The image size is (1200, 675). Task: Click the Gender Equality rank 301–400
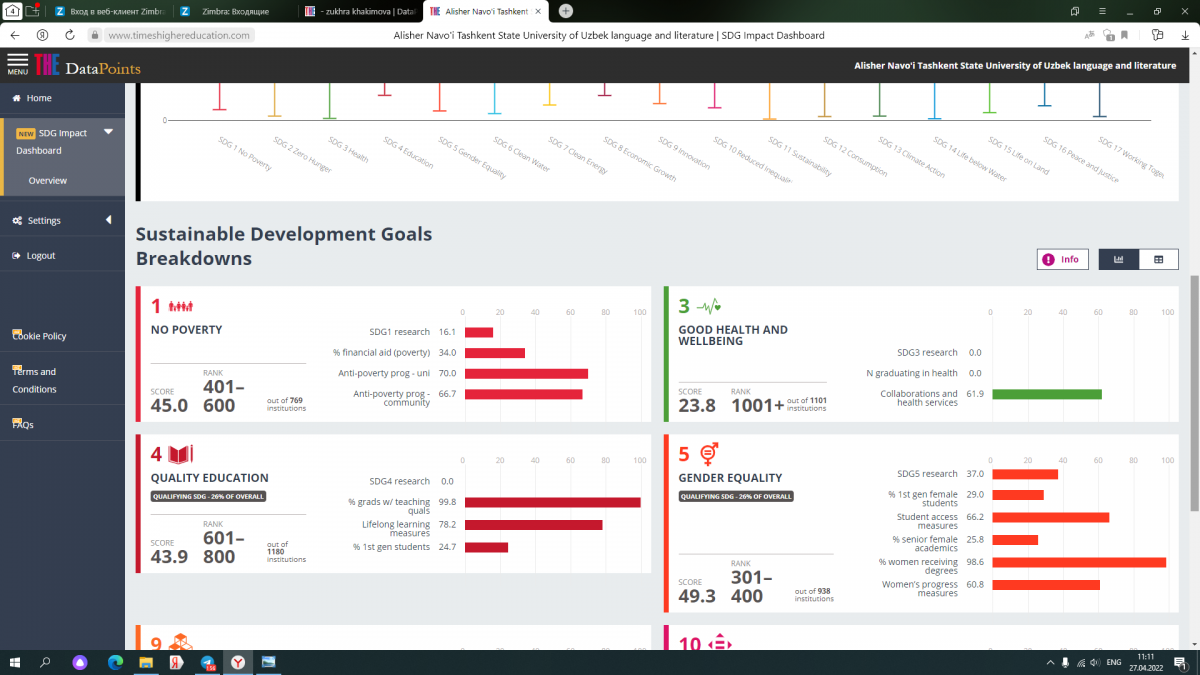pyautogui.click(x=752, y=587)
